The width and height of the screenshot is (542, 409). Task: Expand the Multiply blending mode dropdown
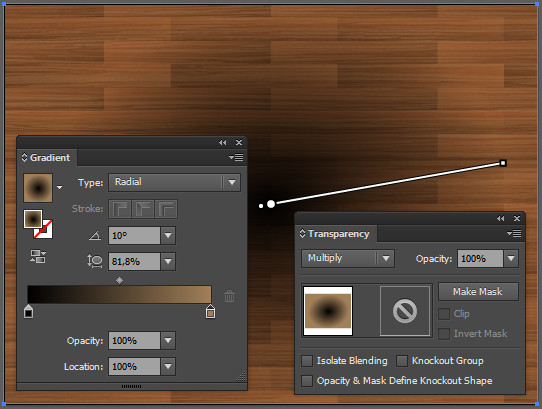tap(348, 258)
